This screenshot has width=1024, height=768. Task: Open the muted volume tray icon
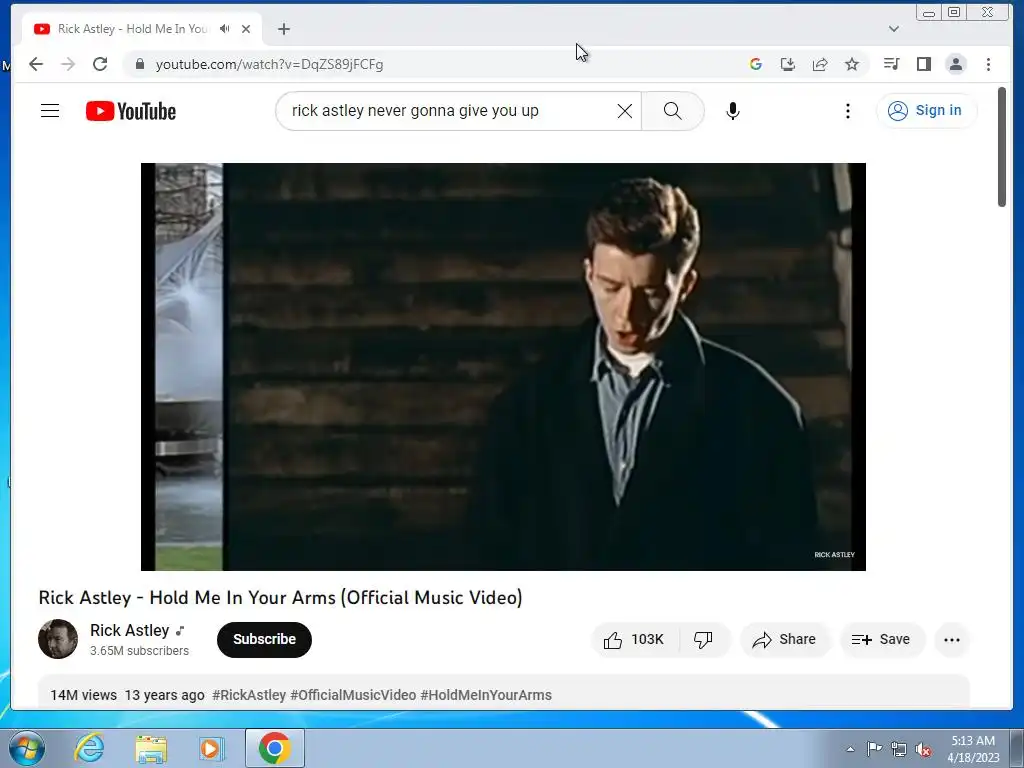coord(923,750)
